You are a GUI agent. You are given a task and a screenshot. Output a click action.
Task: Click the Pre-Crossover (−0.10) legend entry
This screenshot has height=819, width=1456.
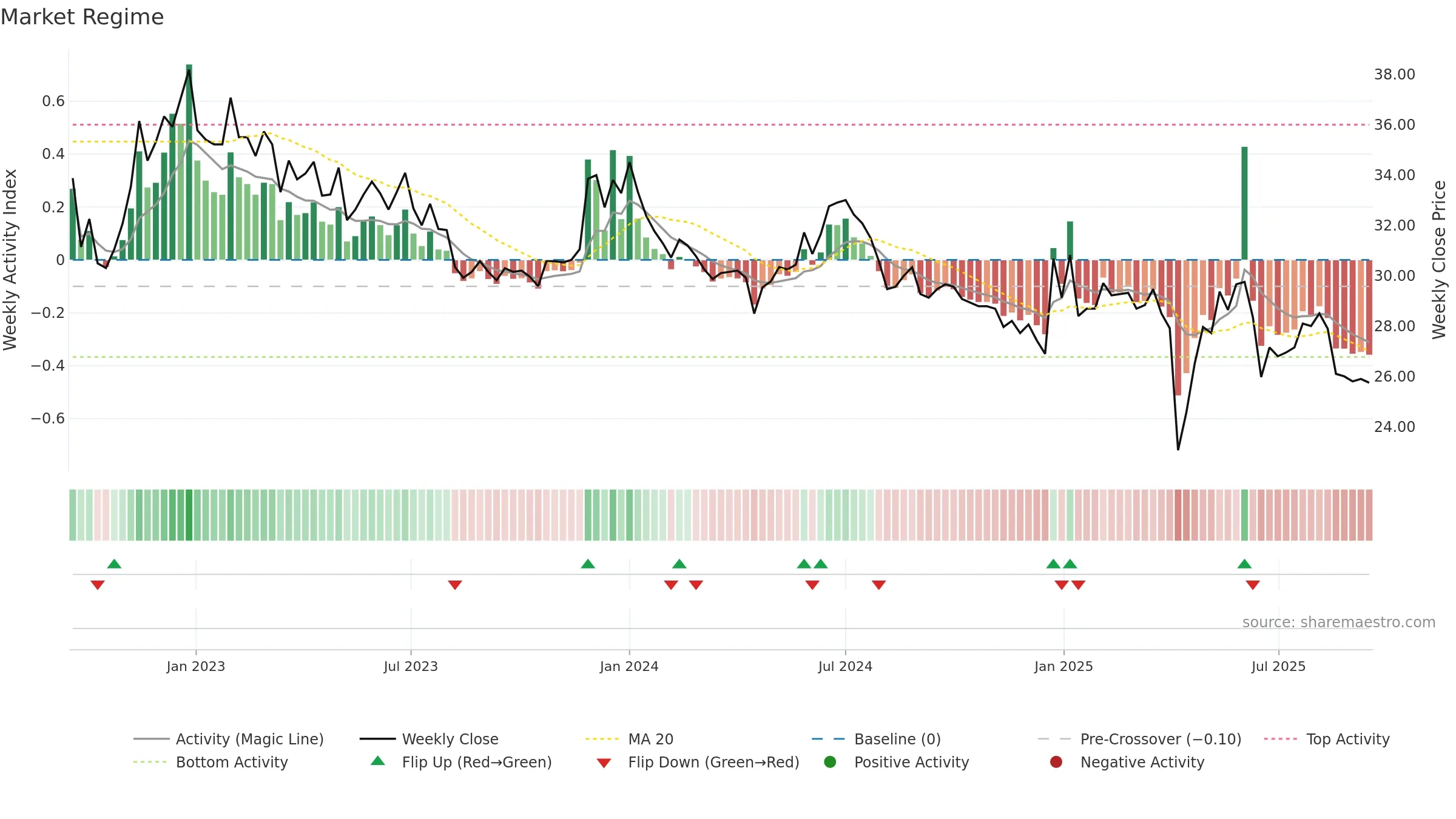(x=1139, y=739)
